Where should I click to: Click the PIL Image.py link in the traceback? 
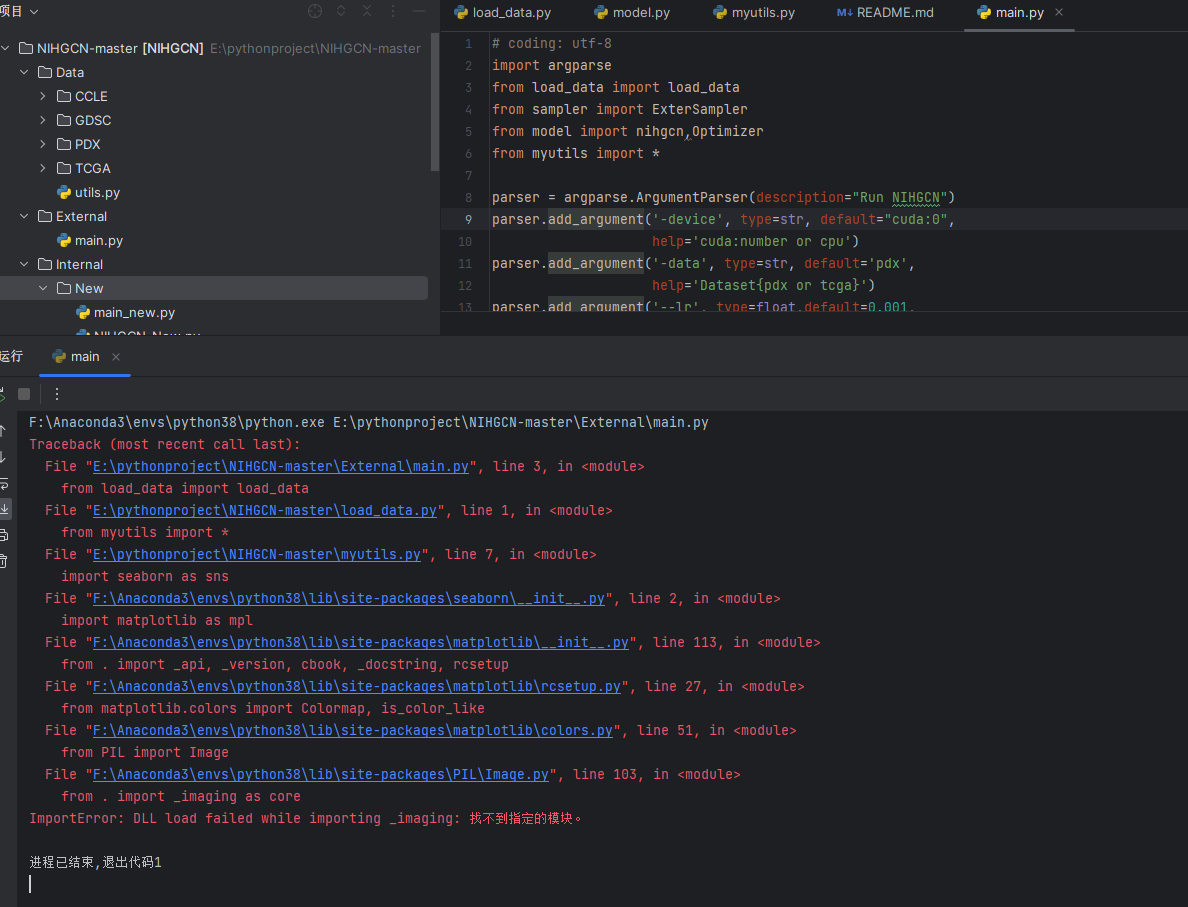[x=318, y=774]
